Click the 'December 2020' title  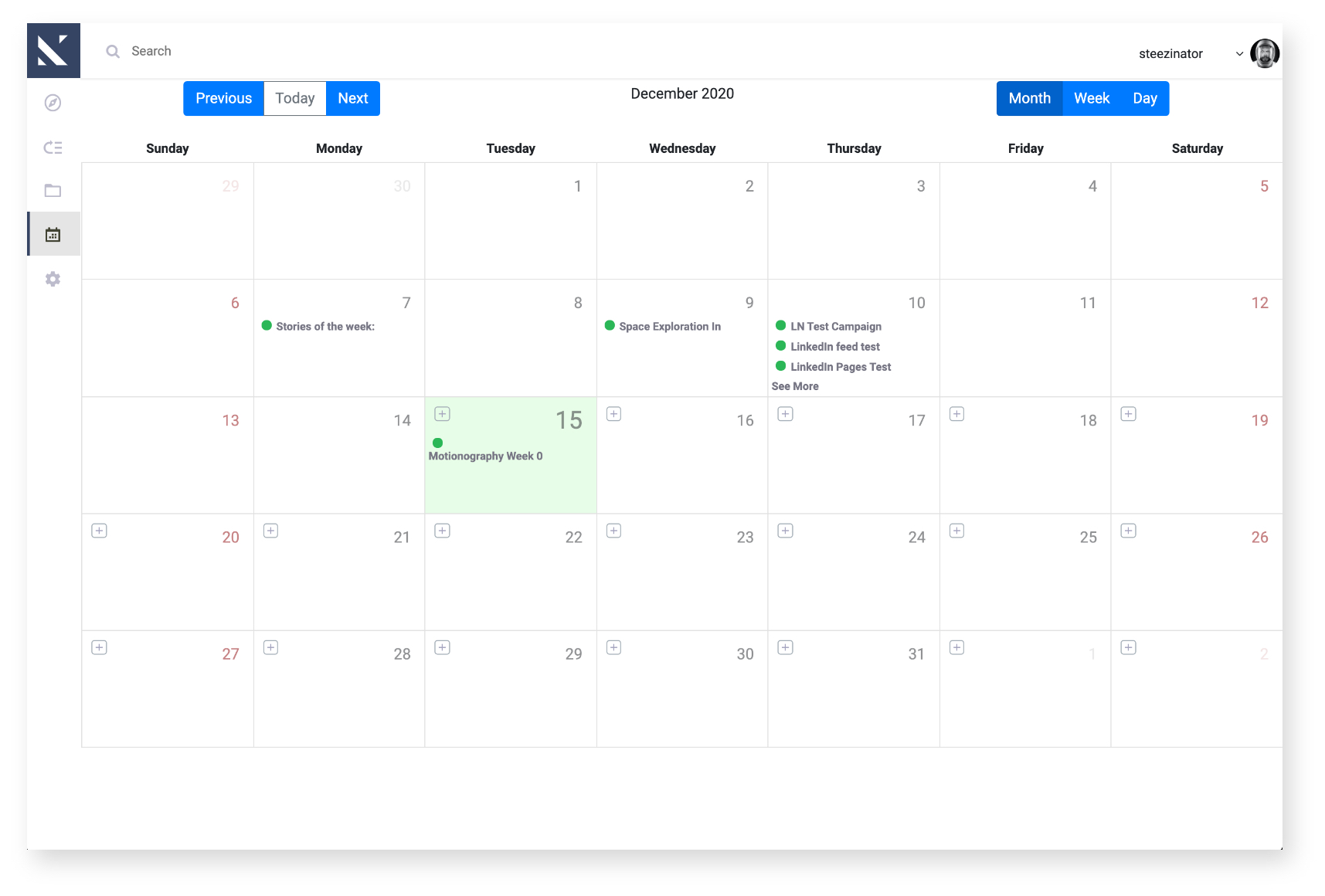(682, 93)
